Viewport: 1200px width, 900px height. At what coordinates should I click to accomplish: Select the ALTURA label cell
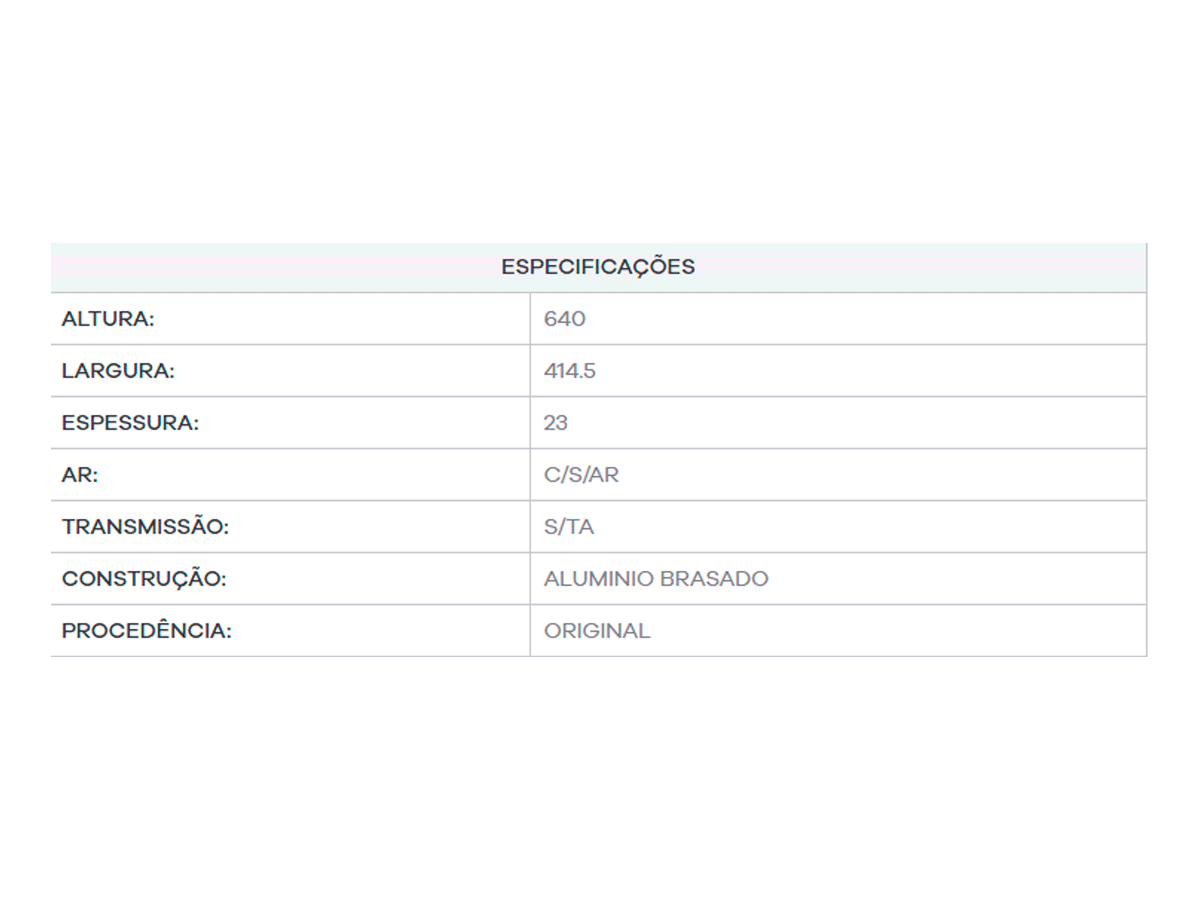(x=108, y=319)
